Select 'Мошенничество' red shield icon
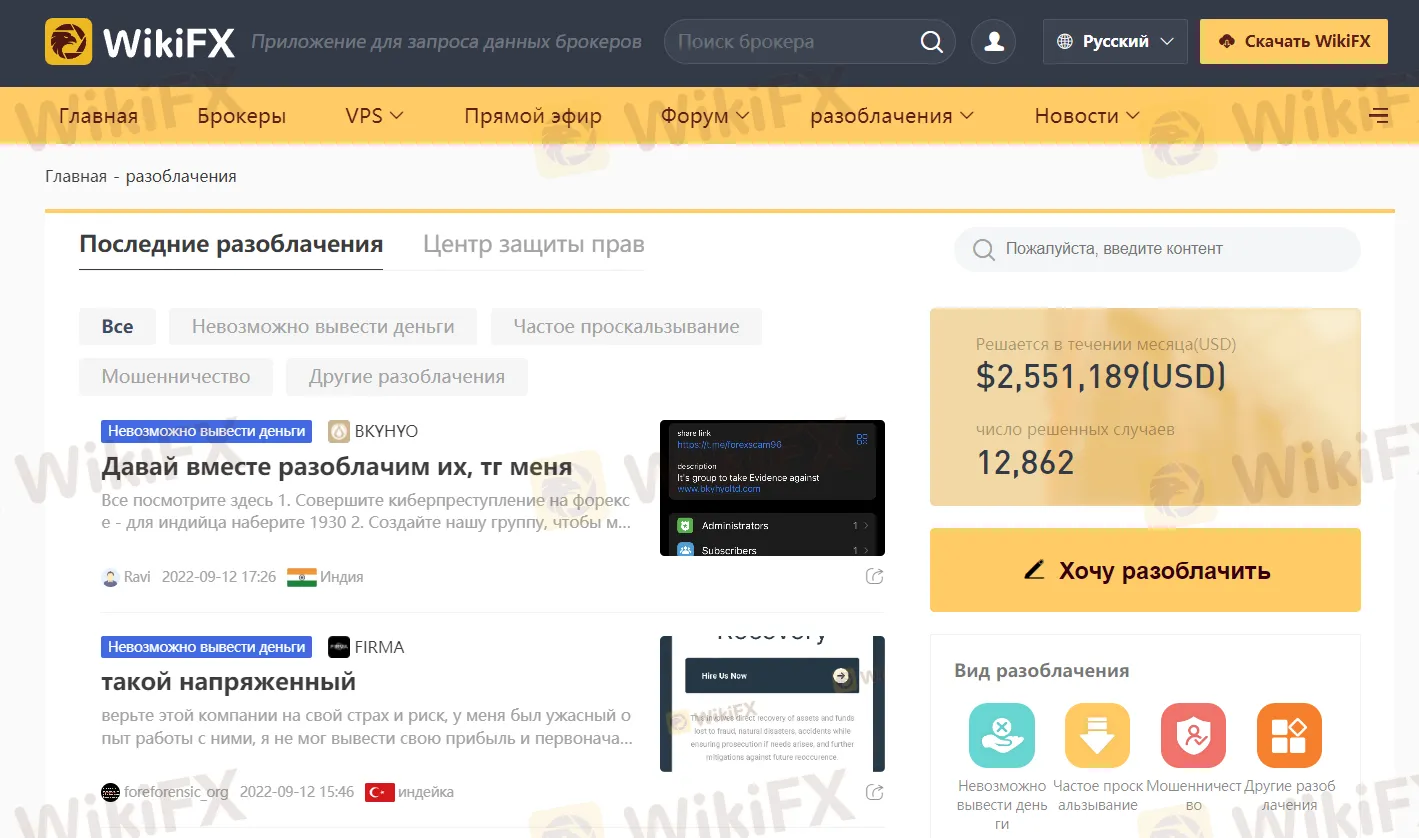The height and width of the screenshot is (838, 1419). [x=1193, y=736]
